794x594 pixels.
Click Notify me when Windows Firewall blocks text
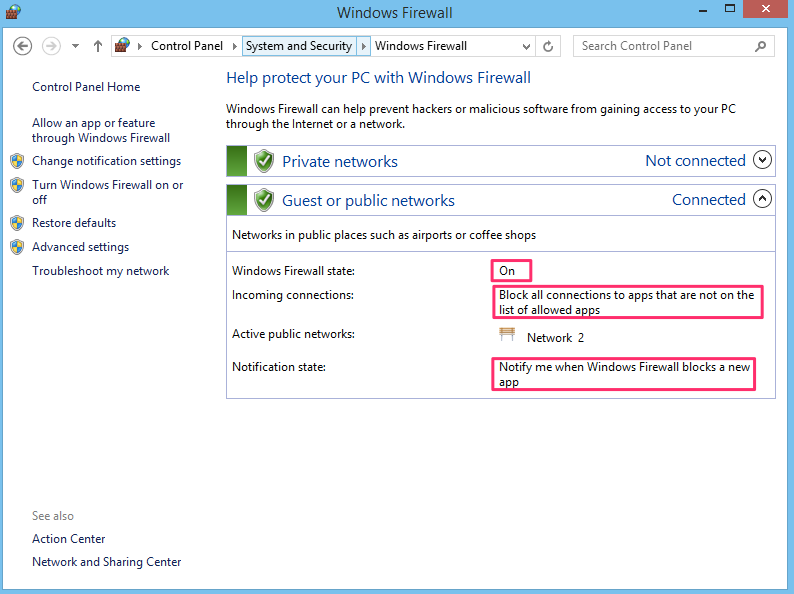point(624,374)
